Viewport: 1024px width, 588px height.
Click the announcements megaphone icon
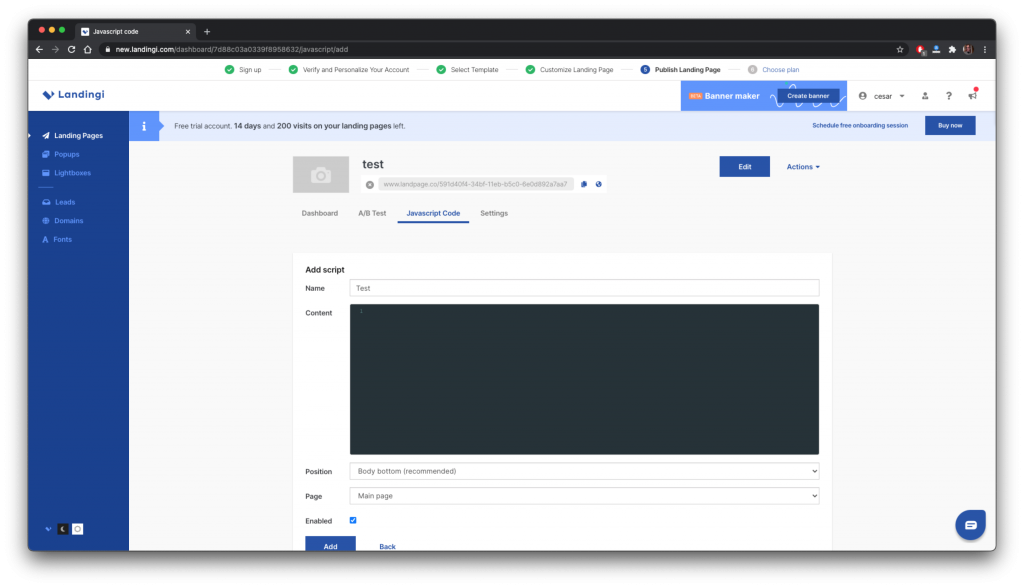tap(972, 96)
